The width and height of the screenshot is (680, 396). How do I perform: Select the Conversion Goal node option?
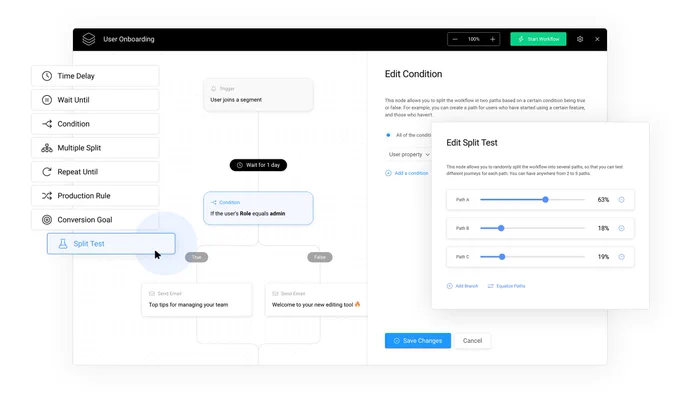(x=95, y=220)
